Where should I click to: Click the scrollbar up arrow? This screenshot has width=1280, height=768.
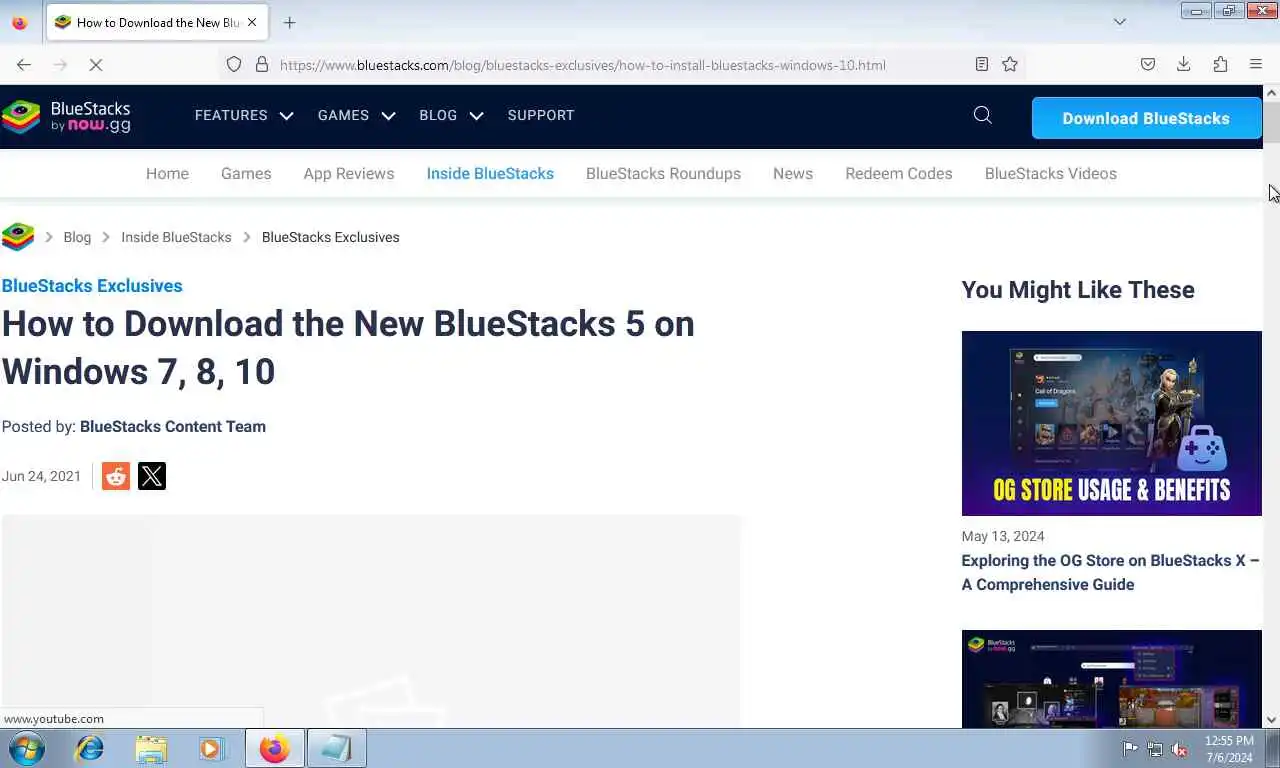point(1271,93)
